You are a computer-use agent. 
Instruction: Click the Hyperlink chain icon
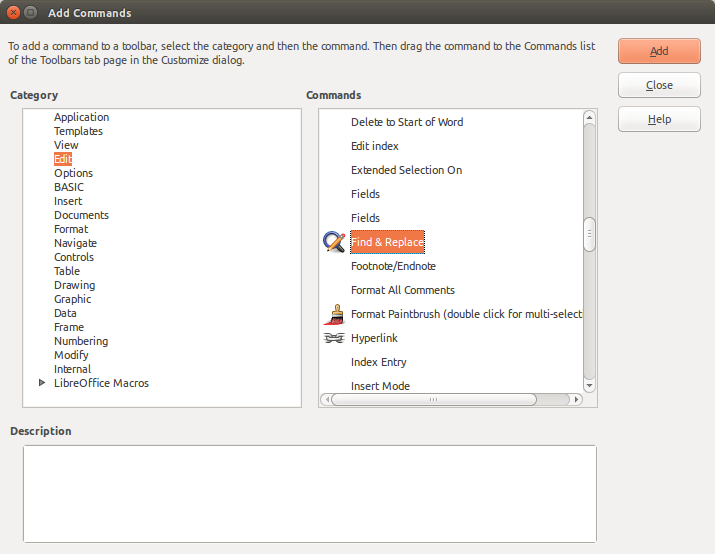click(x=334, y=338)
